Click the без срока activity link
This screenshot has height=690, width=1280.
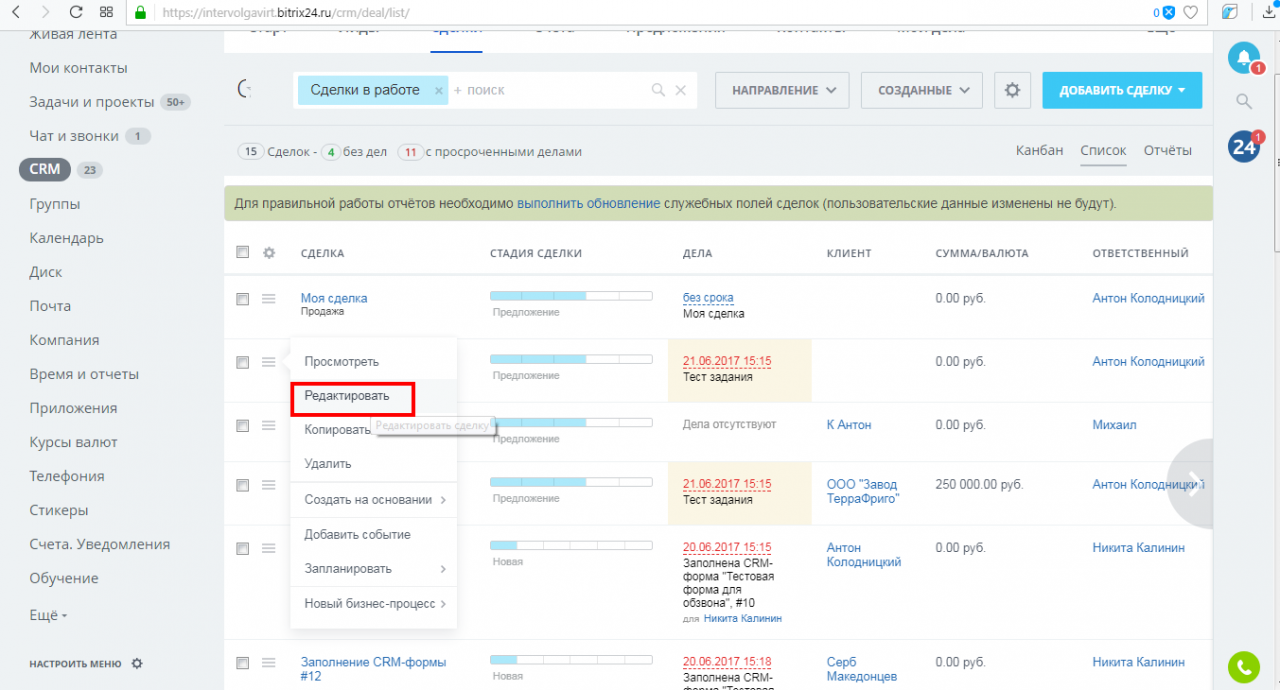click(708, 298)
